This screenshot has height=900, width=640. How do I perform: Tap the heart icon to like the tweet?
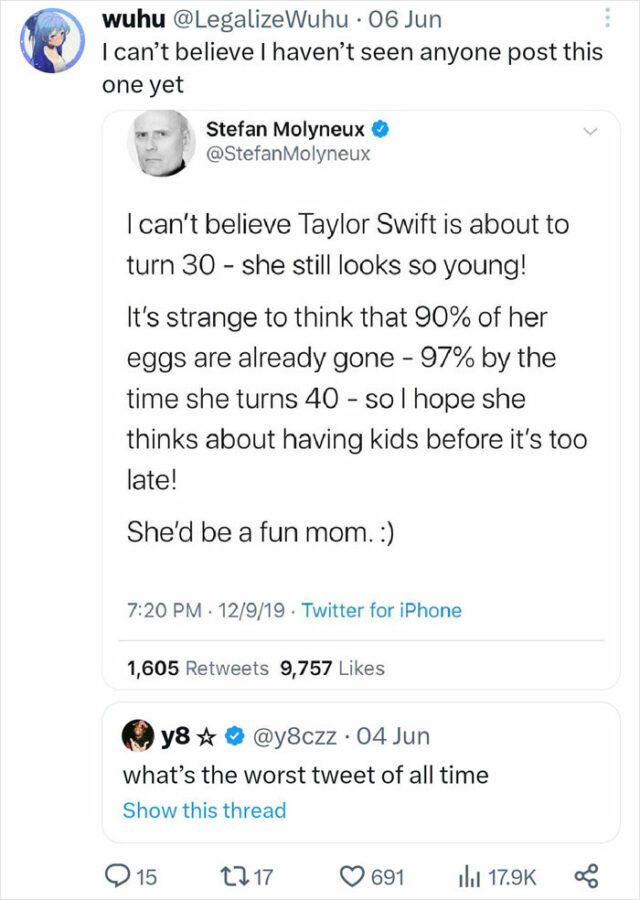click(355, 875)
